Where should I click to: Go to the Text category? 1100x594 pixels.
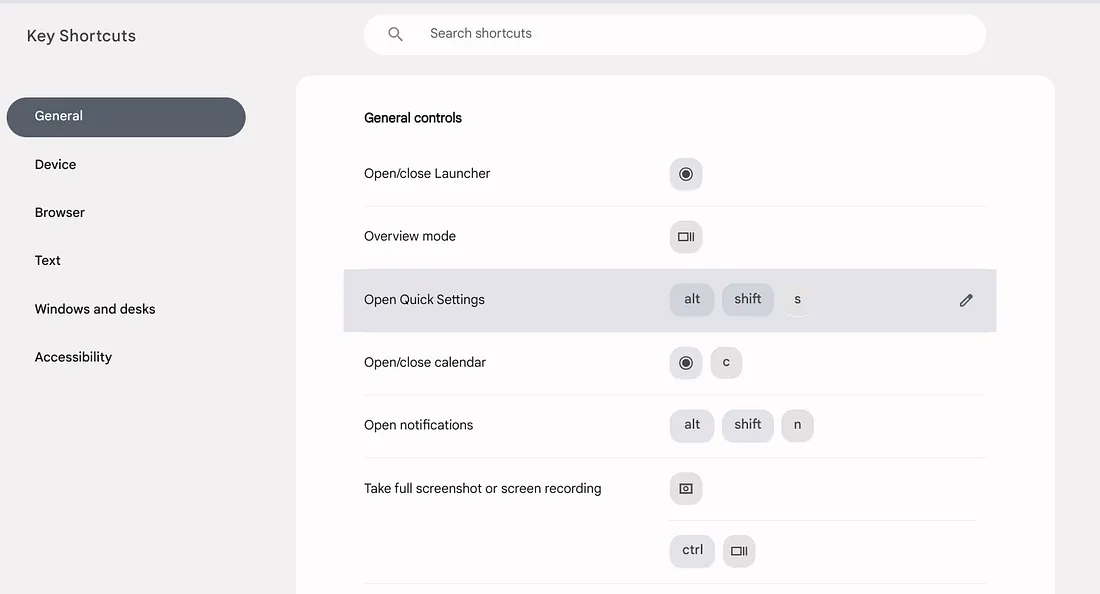point(48,261)
